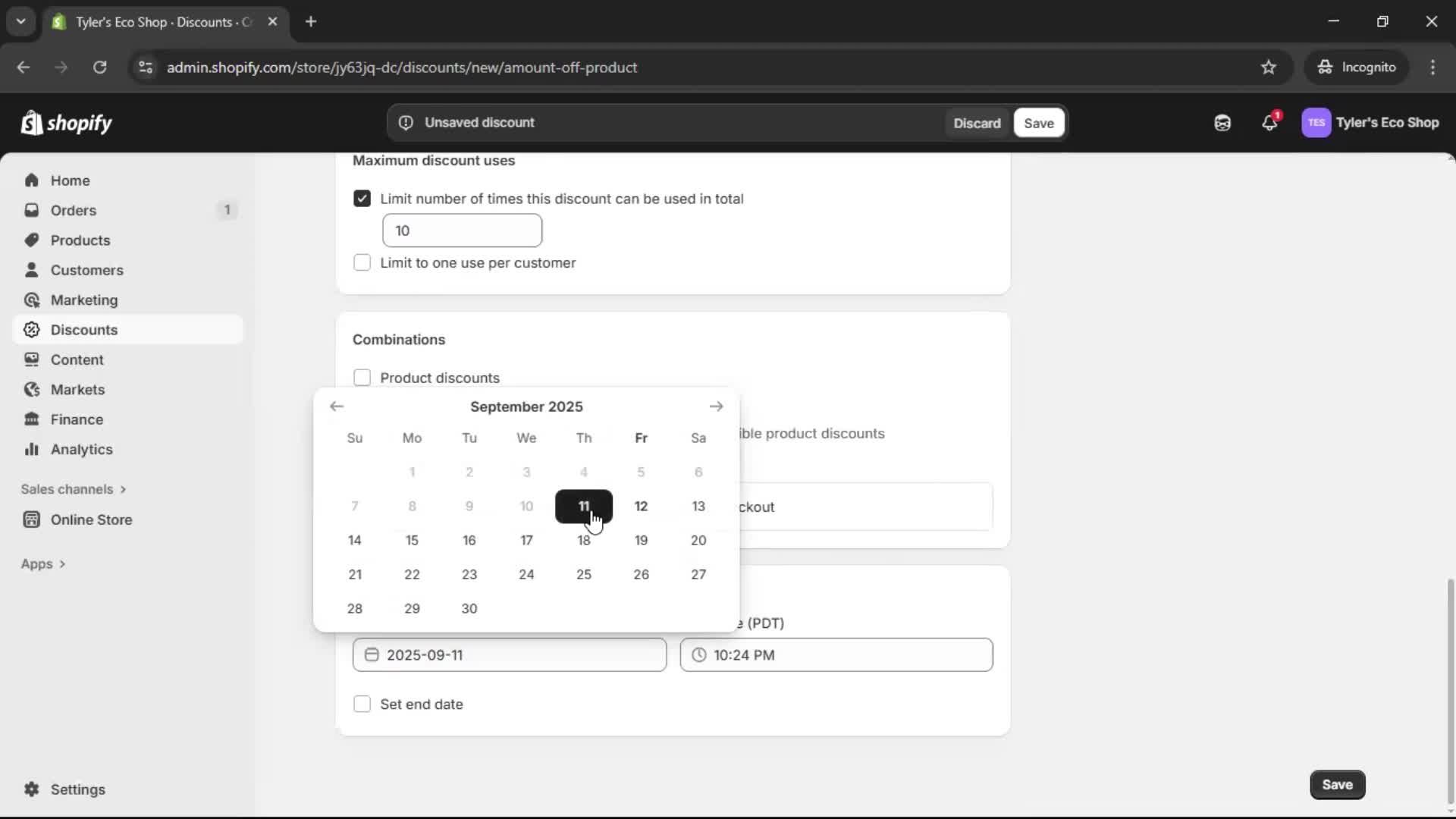The width and height of the screenshot is (1456, 819).
Task: Go to the Marketing section
Action: 83,300
